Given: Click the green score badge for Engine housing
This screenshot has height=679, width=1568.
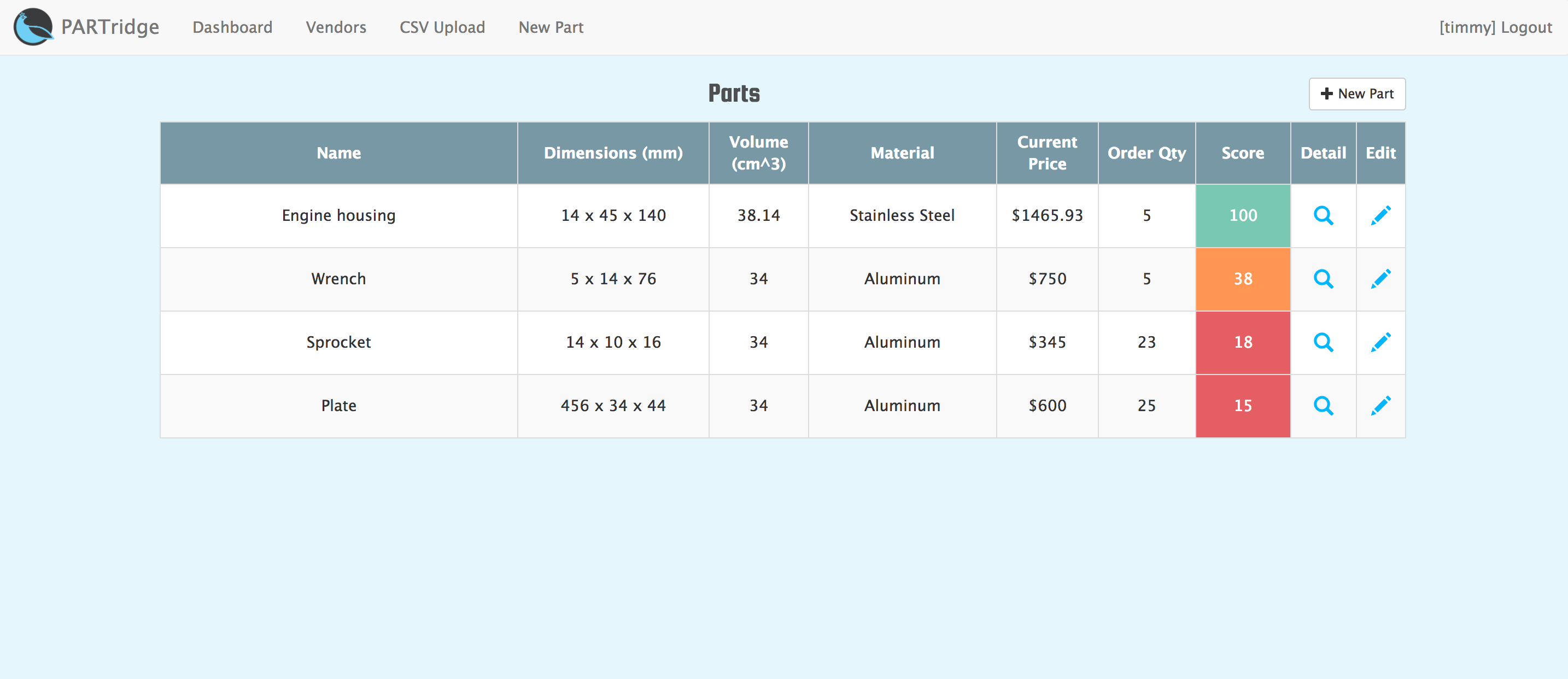Looking at the screenshot, I should (1243, 215).
